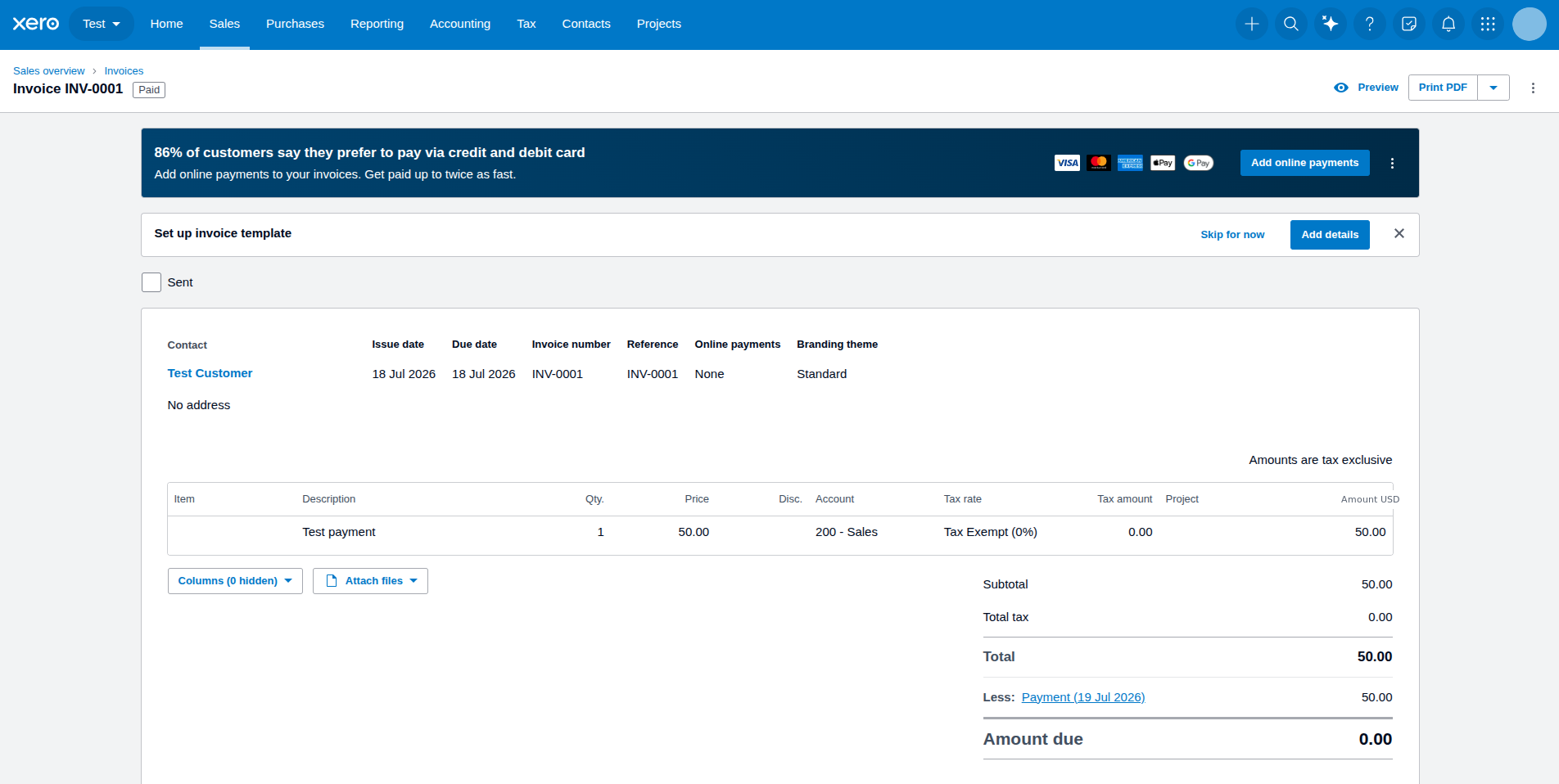Expand the Test organisation dropdown
Viewport: 1559px width, 784px height.
[102, 24]
